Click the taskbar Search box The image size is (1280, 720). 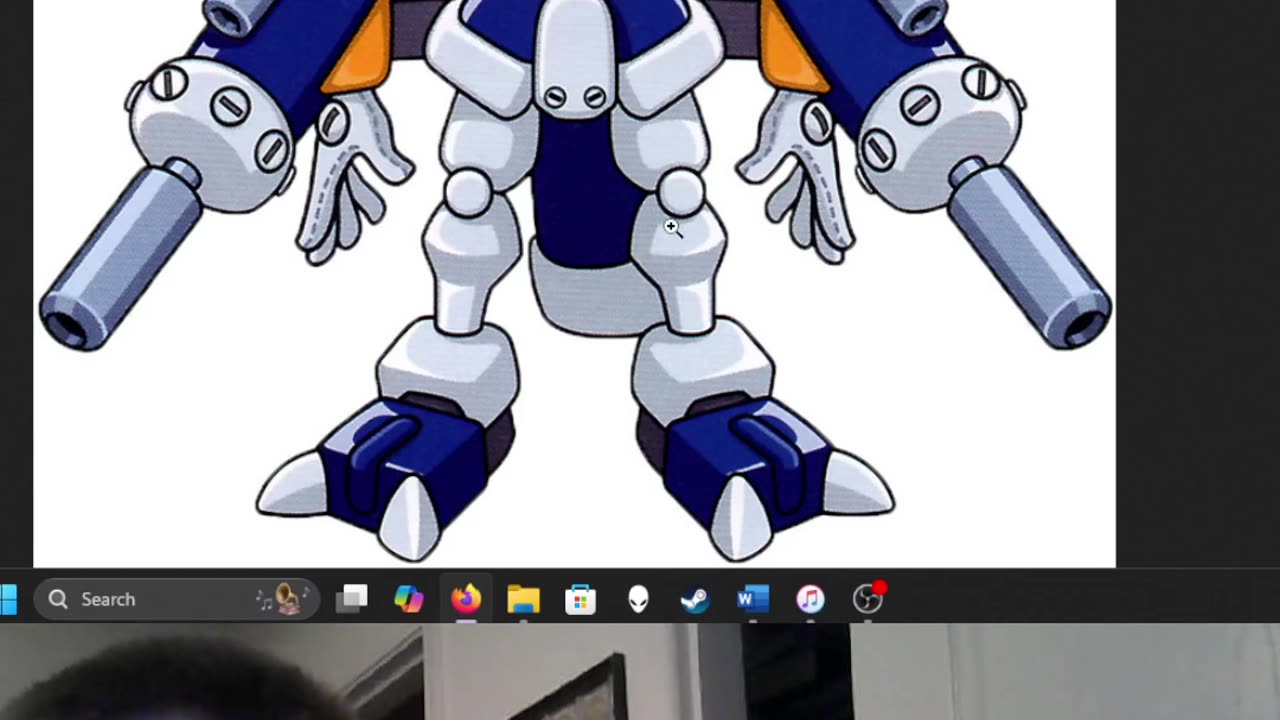(177, 599)
